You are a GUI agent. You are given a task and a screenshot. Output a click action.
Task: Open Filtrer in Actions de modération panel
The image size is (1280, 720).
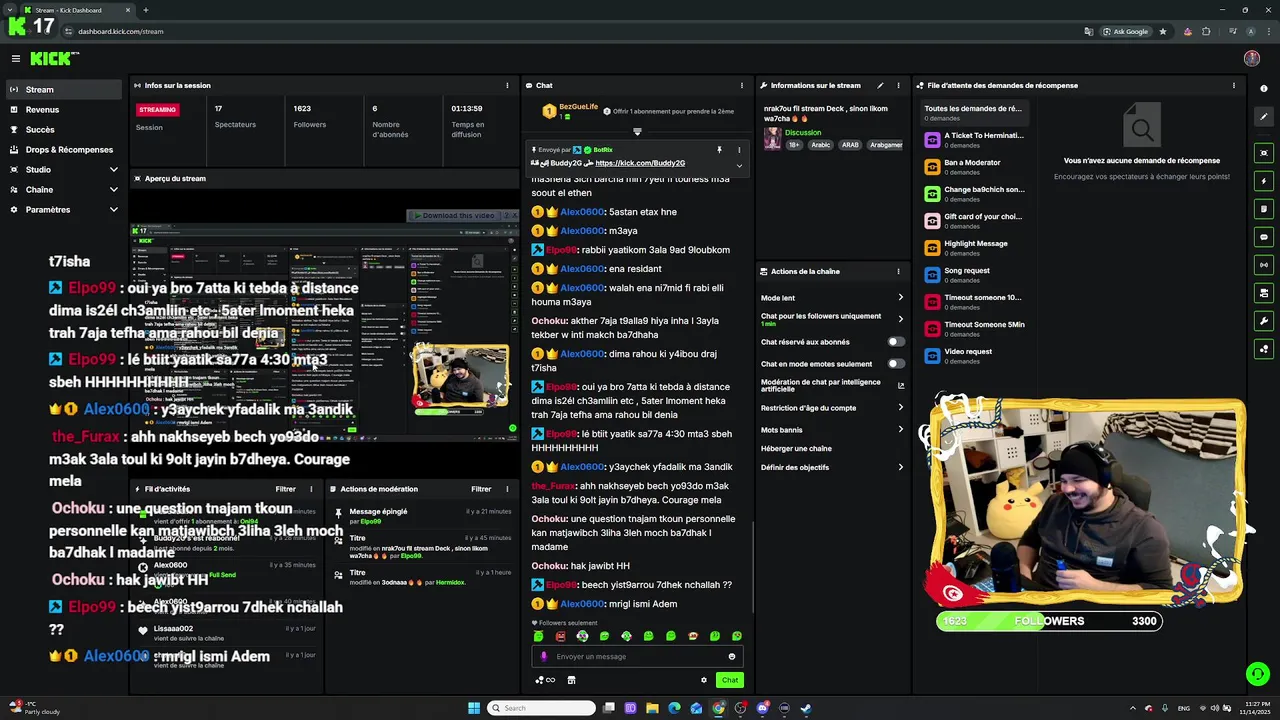[481, 489]
